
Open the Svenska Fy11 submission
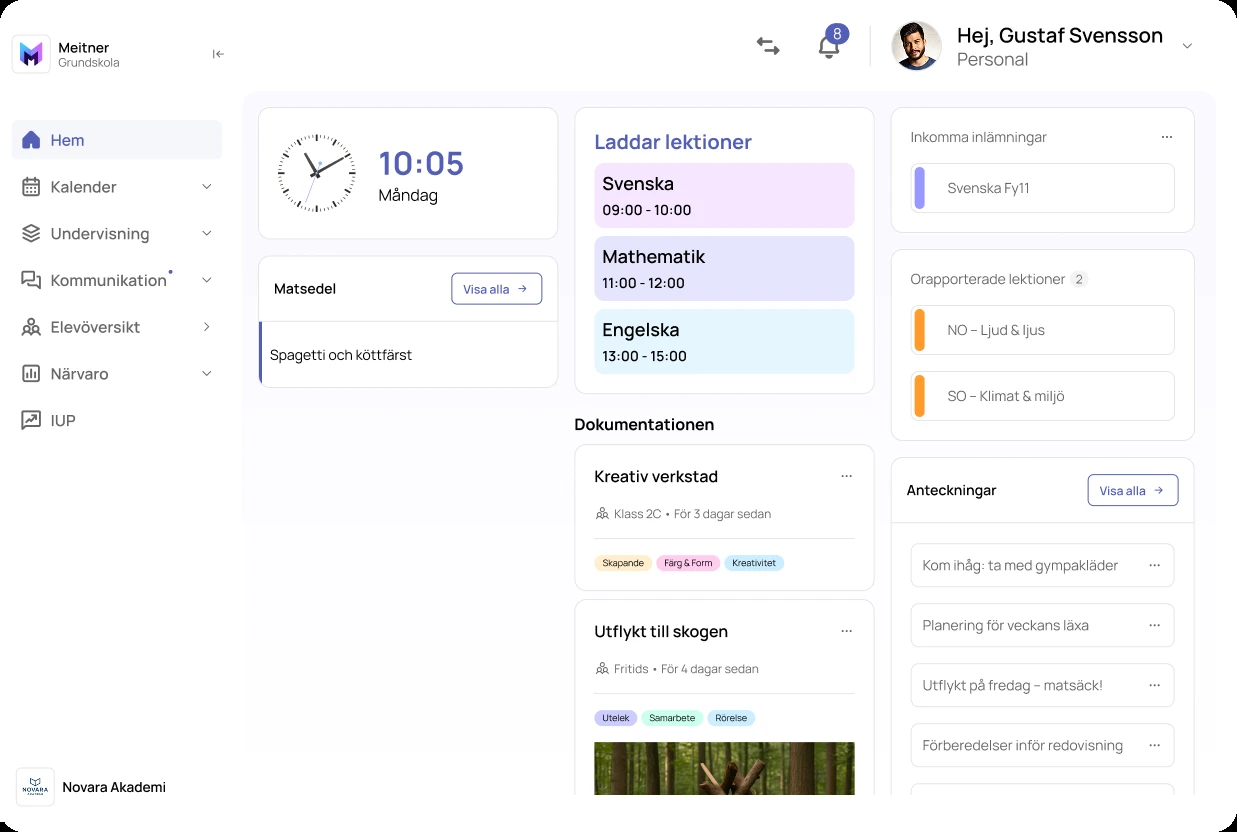click(x=1042, y=188)
